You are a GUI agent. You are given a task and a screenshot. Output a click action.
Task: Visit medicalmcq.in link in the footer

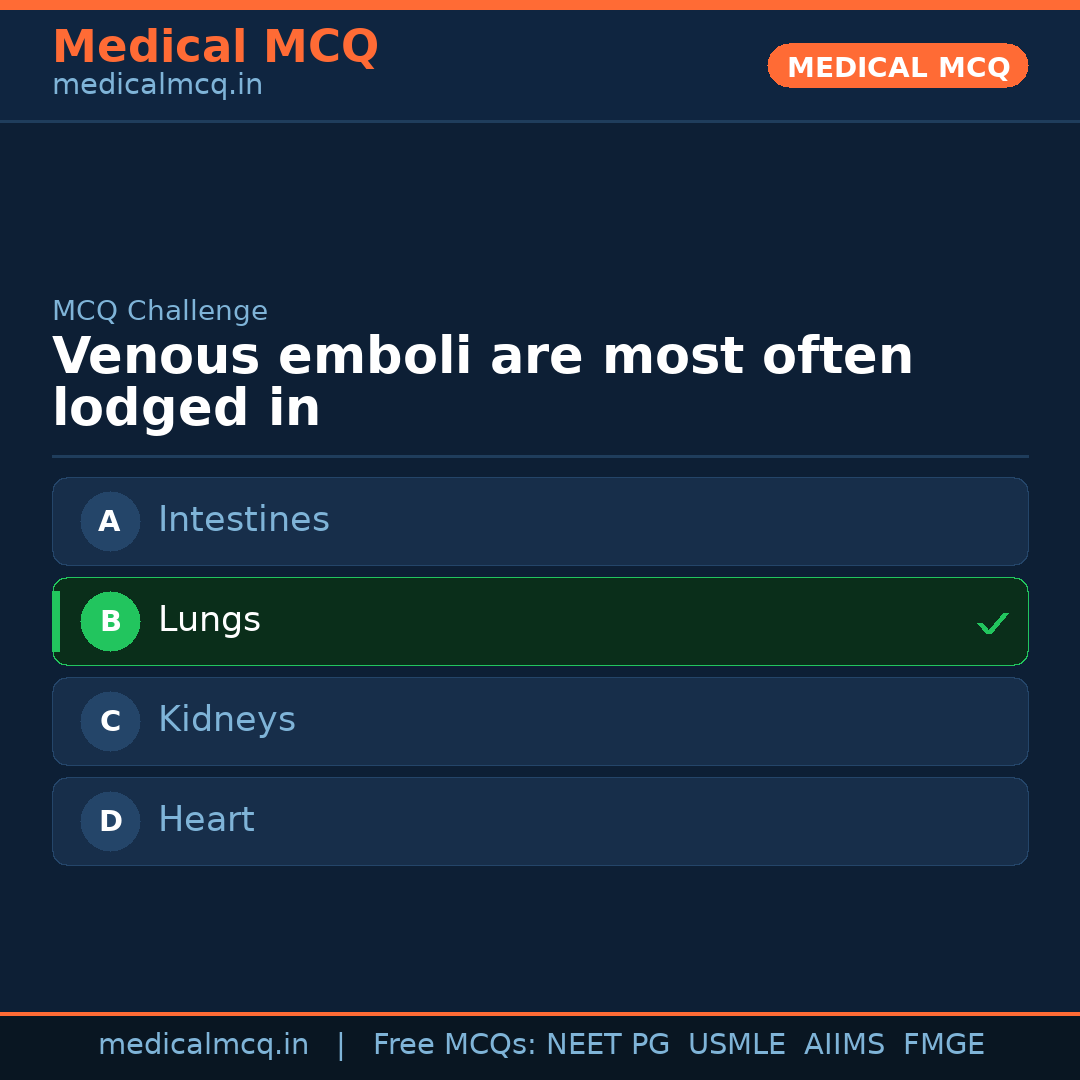pyautogui.click(x=204, y=1044)
